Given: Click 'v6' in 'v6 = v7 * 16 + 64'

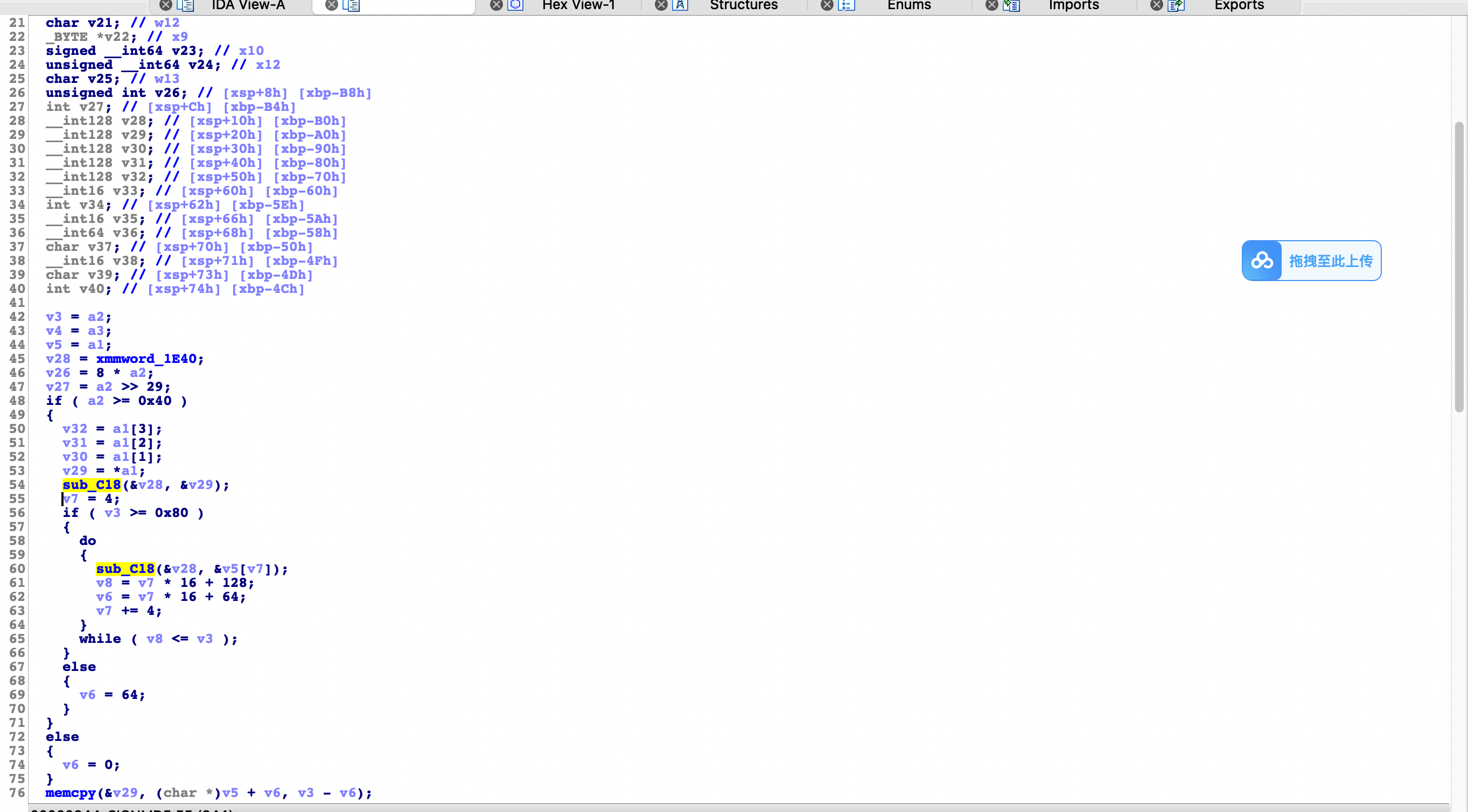Looking at the screenshot, I should (104, 597).
